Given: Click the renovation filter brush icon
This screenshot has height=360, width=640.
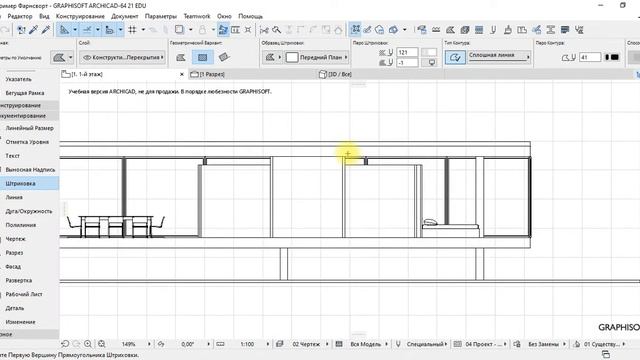Looking at the screenshot, I should 536,30.
